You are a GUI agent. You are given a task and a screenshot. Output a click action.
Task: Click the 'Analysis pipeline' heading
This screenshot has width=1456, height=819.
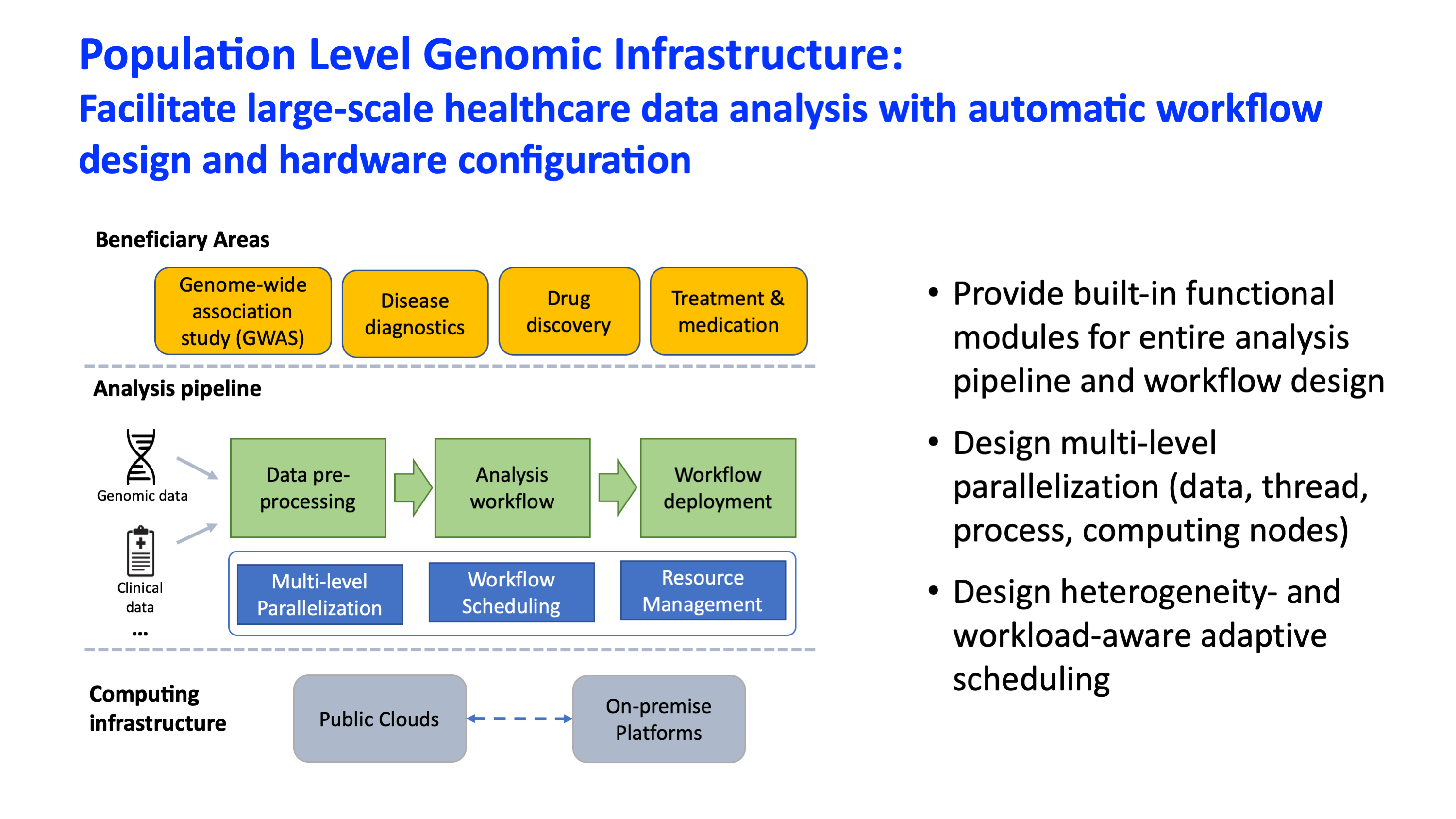178,388
